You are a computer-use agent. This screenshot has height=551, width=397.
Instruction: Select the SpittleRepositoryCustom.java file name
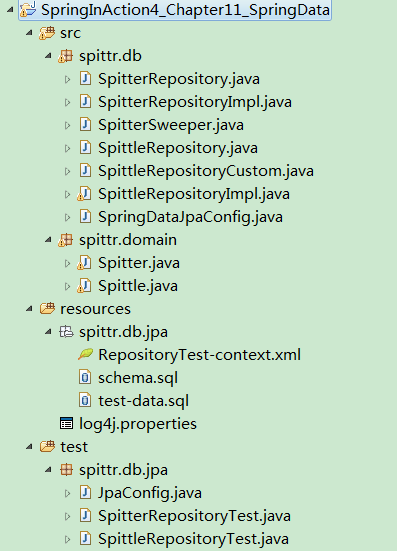pyautogui.click(x=206, y=171)
